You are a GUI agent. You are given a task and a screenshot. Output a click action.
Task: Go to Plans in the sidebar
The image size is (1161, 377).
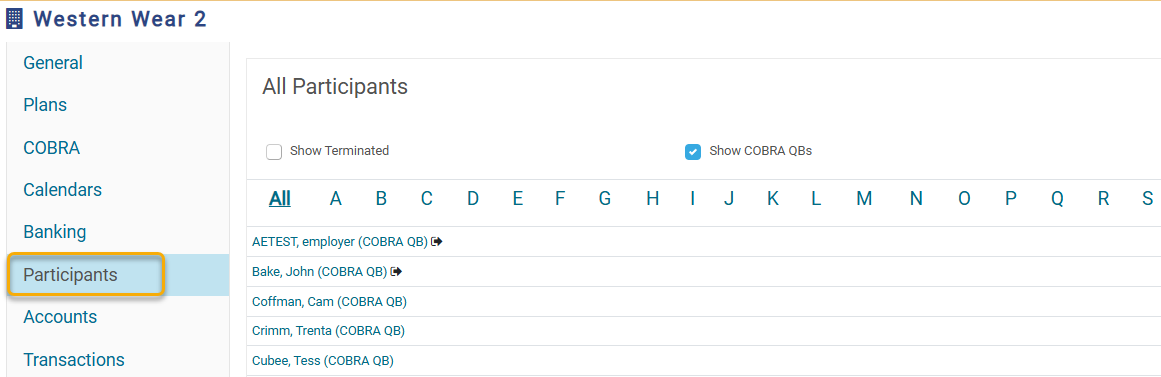pos(45,105)
